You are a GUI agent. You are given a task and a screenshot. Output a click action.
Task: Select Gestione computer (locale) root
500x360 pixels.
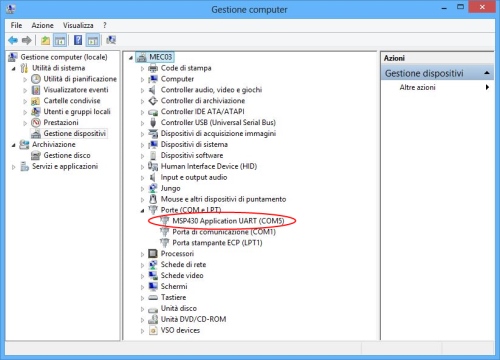tap(64, 57)
